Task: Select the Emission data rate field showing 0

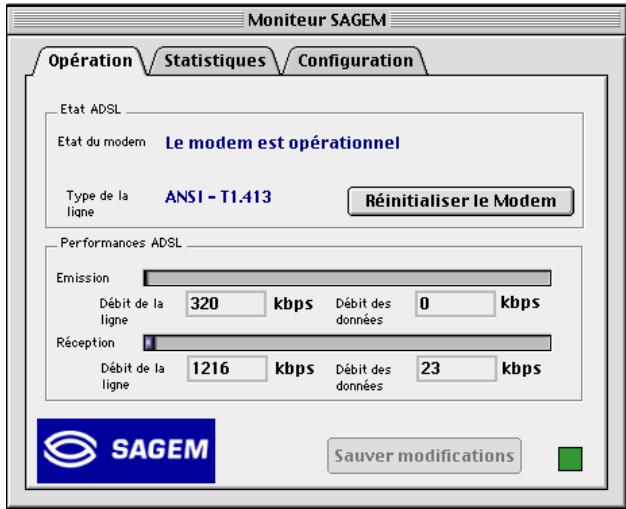Action: (x=455, y=304)
